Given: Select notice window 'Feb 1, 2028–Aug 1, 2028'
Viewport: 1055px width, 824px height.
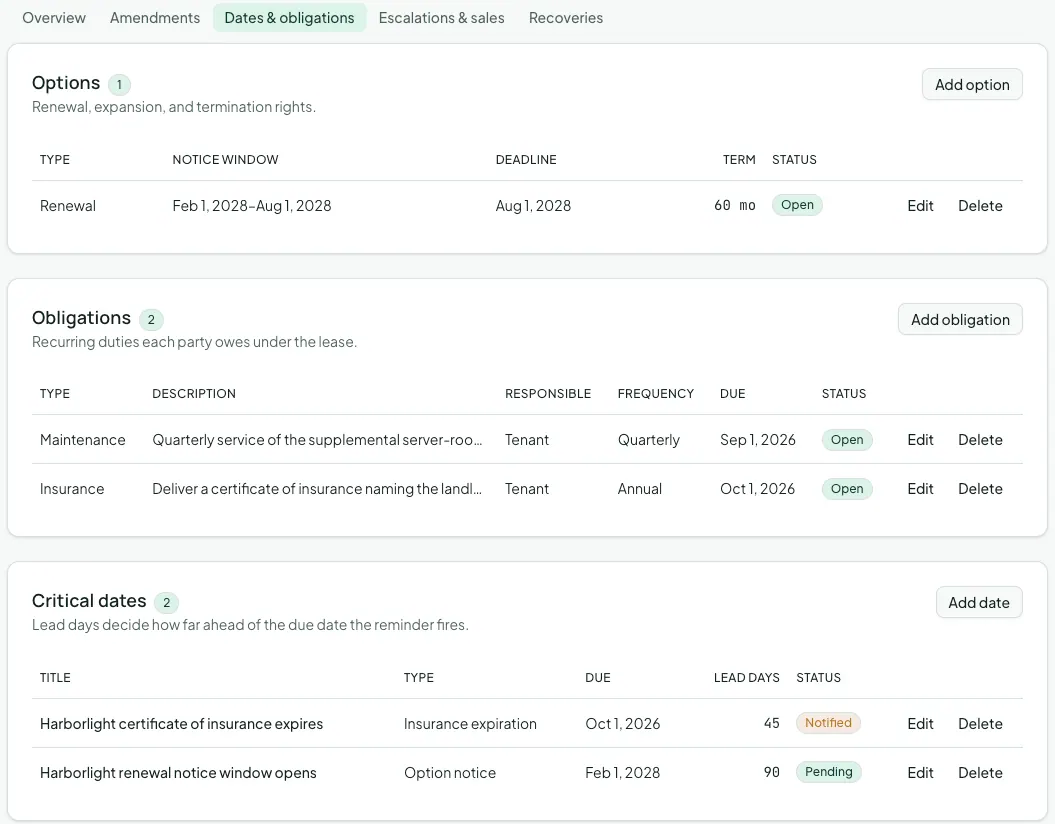Looking at the screenshot, I should 252,206.
